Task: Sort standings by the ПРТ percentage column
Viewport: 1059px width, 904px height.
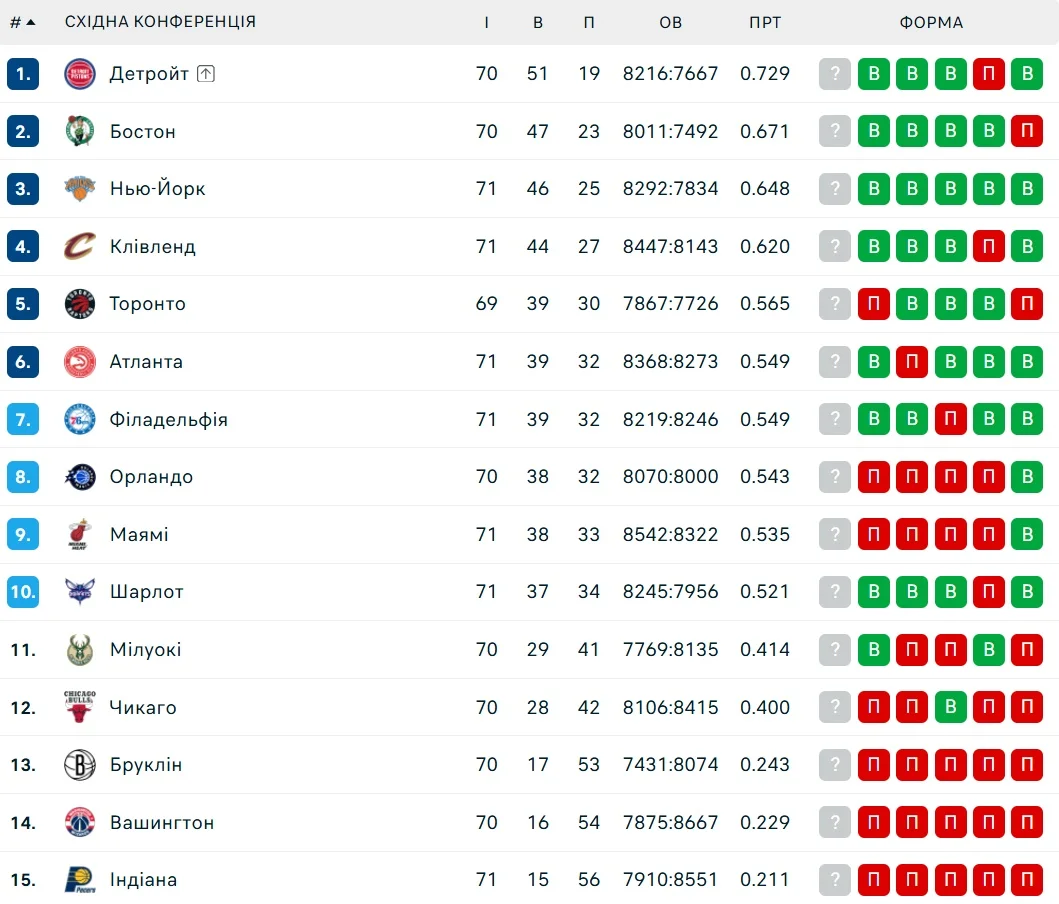Action: [x=765, y=22]
